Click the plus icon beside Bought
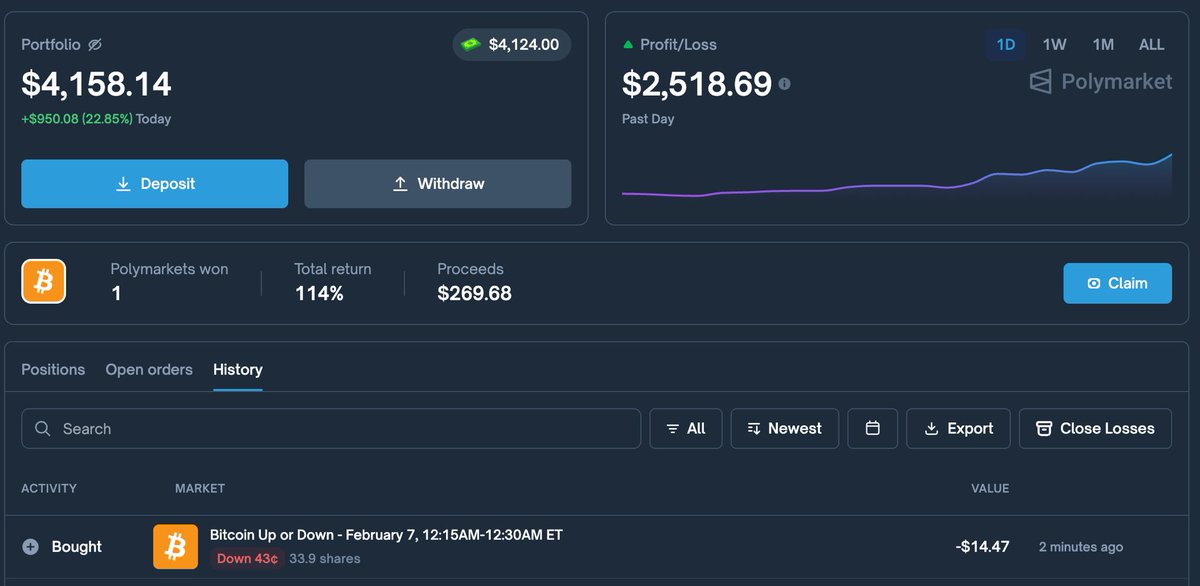The height and width of the screenshot is (586, 1200). pyautogui.click(x=30, y=547)
